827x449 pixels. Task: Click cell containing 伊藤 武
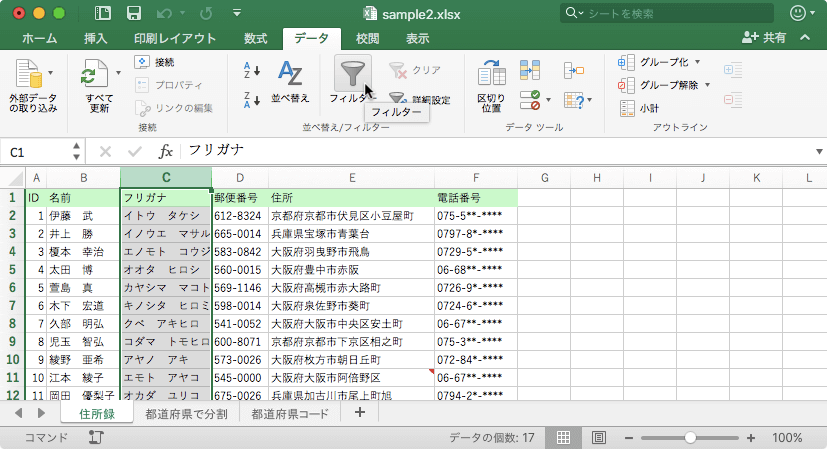click(x=83, y=216)
